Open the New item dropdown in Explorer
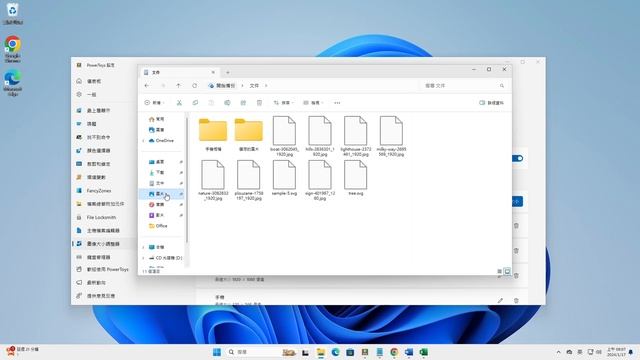The width and height of the screenshot is (640, 360). (x=154, y=103)
